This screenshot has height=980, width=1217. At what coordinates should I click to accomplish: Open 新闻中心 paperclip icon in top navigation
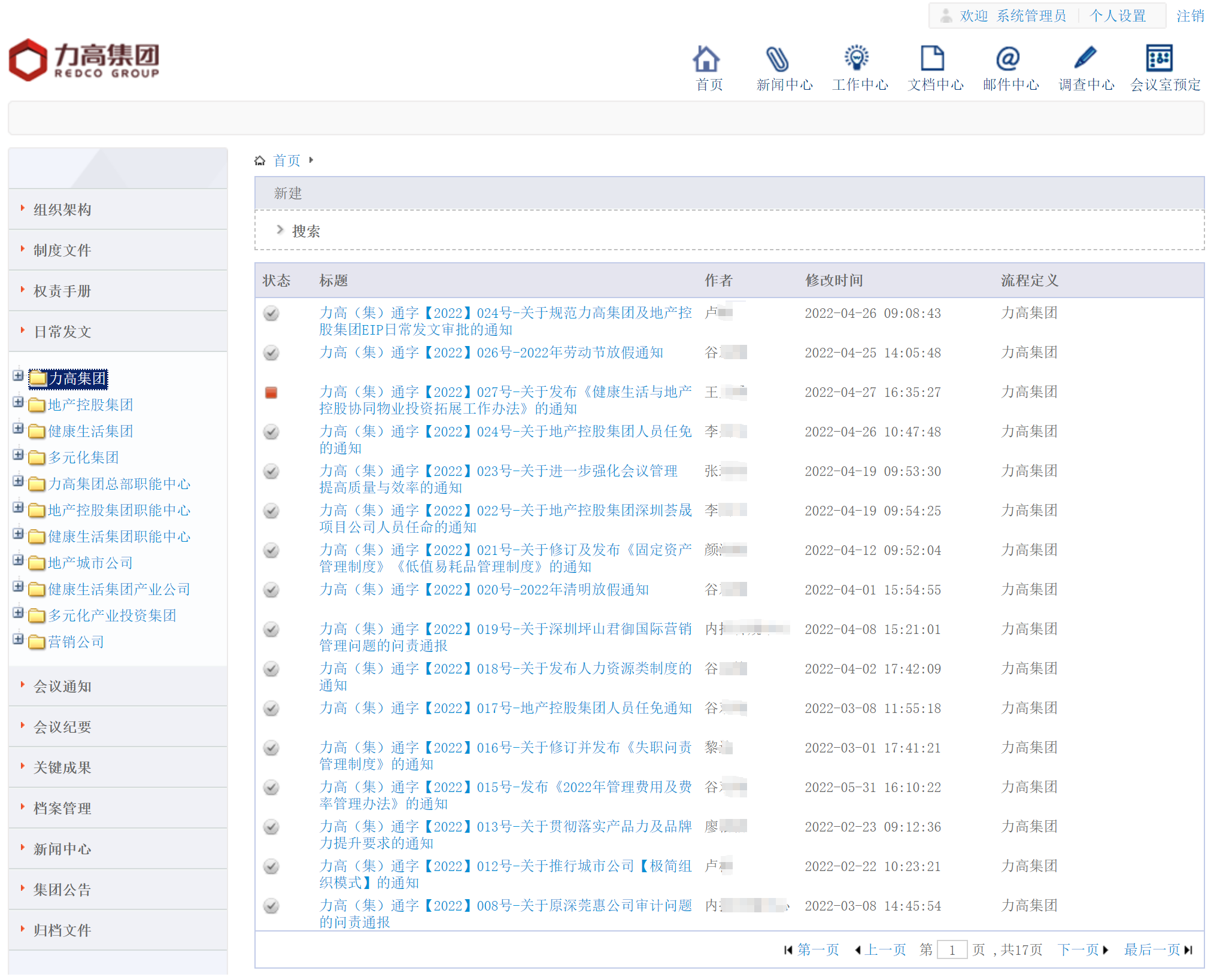coord(778,59)
